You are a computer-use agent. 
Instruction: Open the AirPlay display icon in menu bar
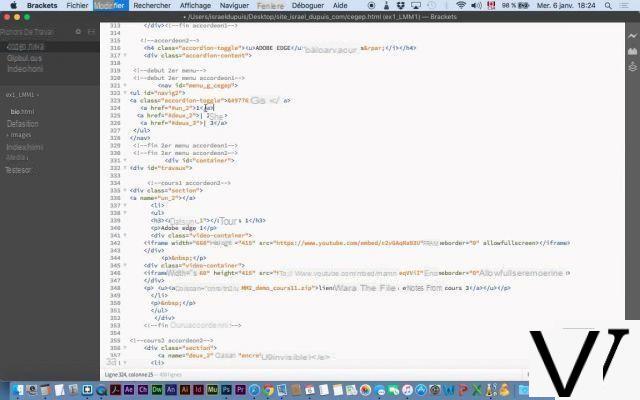(x=416, y=6)
